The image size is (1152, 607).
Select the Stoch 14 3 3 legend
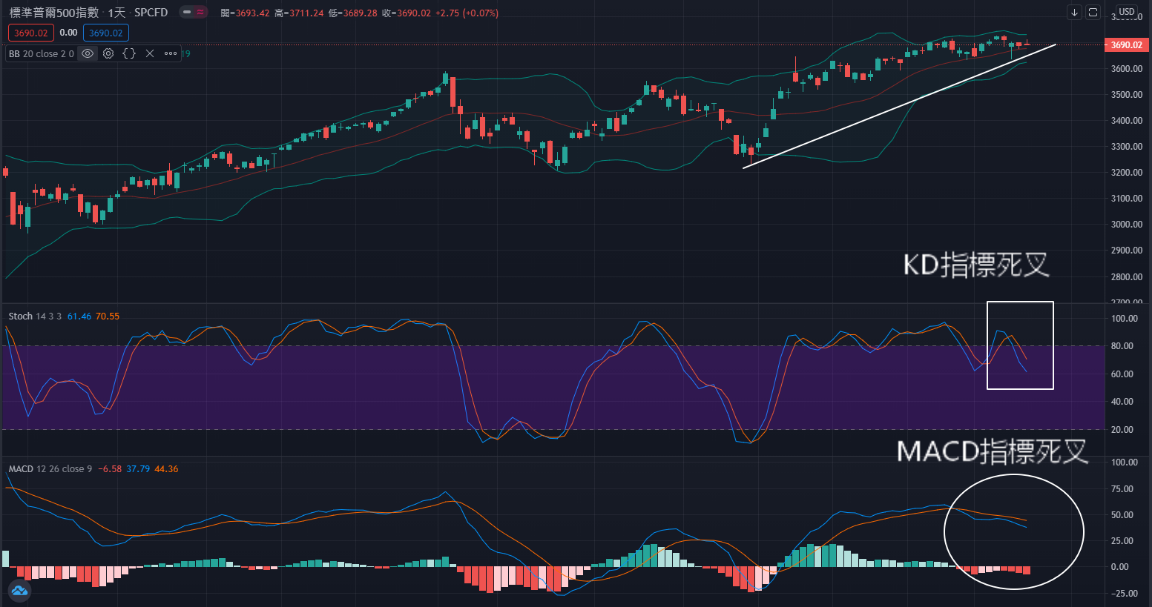34,316
